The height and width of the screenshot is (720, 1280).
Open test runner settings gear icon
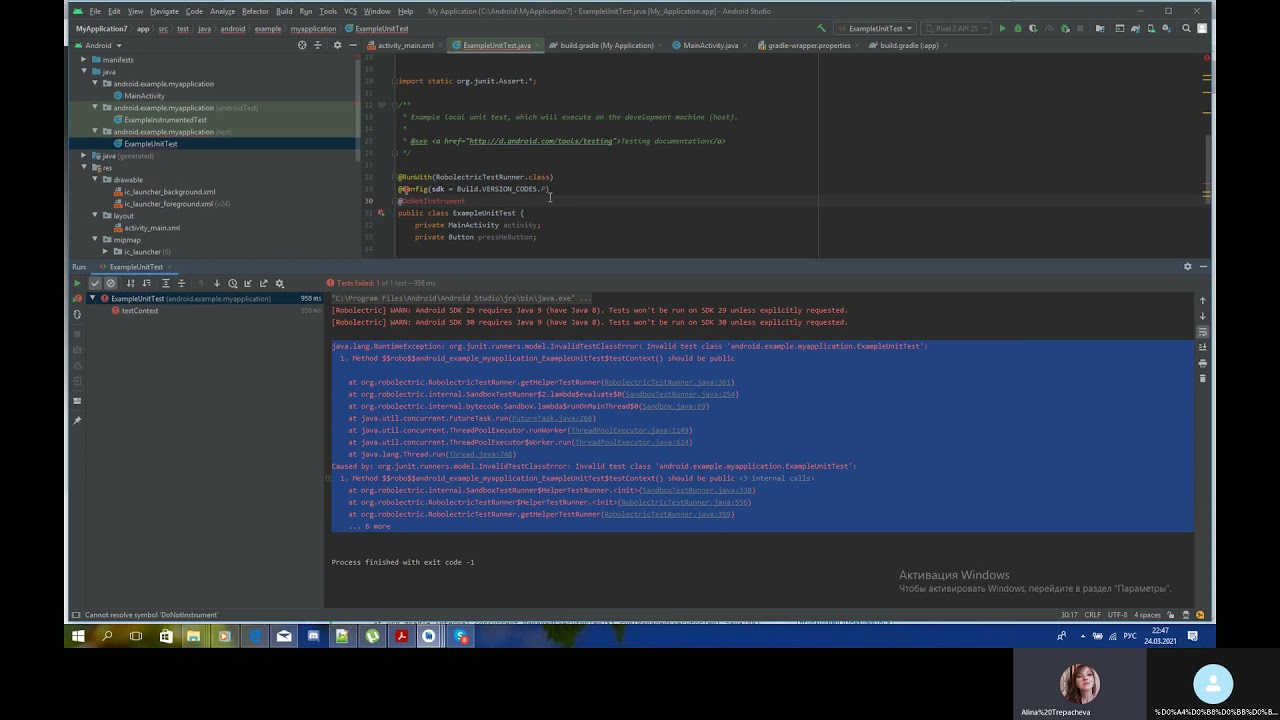[x=279, y=283]
